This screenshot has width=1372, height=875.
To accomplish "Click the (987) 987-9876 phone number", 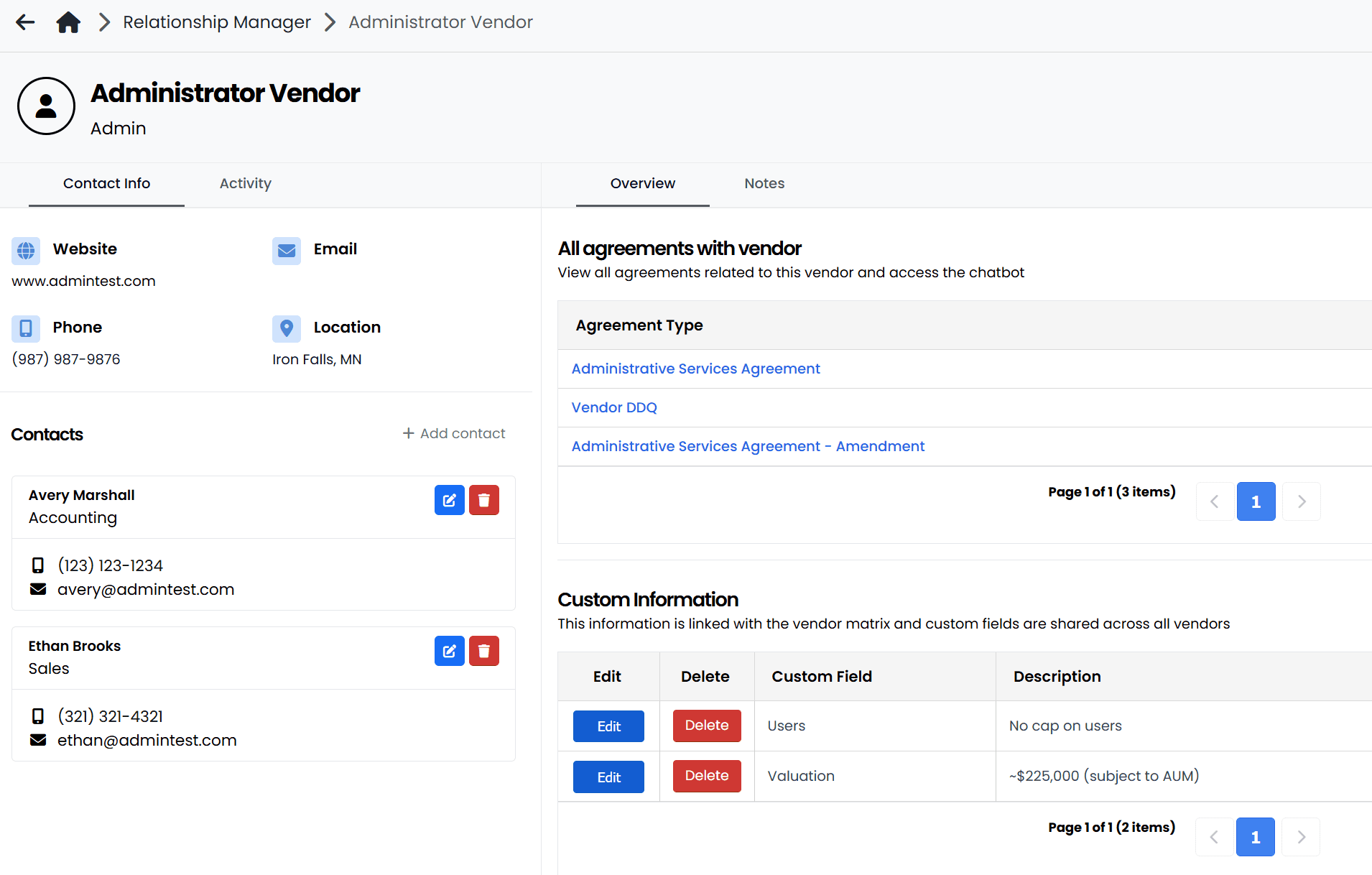I will 66,359.
